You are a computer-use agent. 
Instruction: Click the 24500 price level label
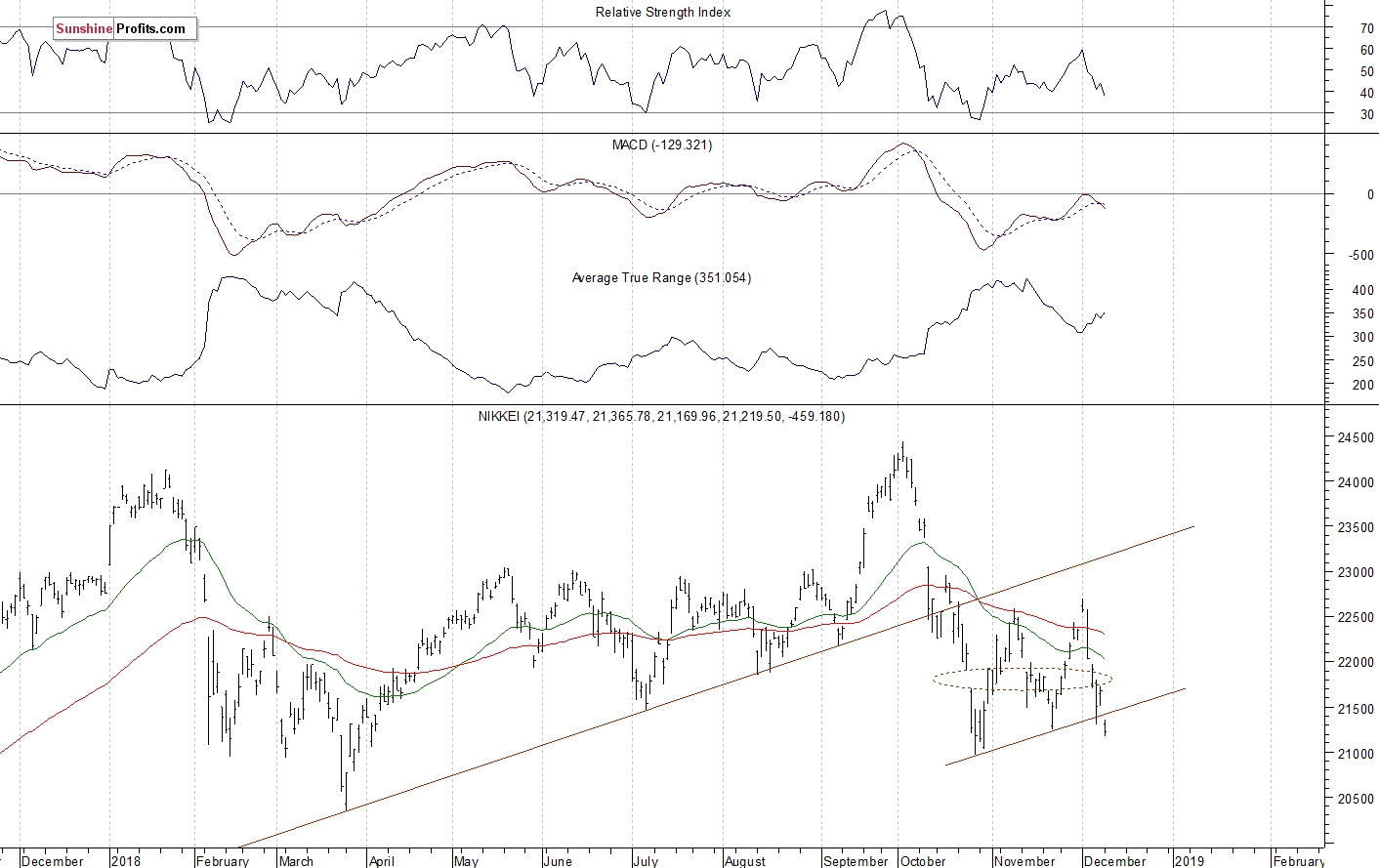pos(1356,438)
